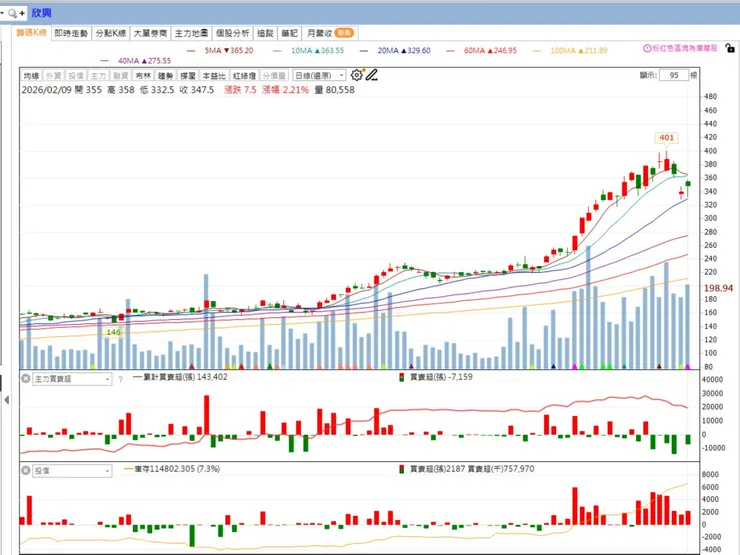Toggle the 分價量 overlay button
Image resolution: width=740 pixels, height=555 pixels.
[274, 76]
